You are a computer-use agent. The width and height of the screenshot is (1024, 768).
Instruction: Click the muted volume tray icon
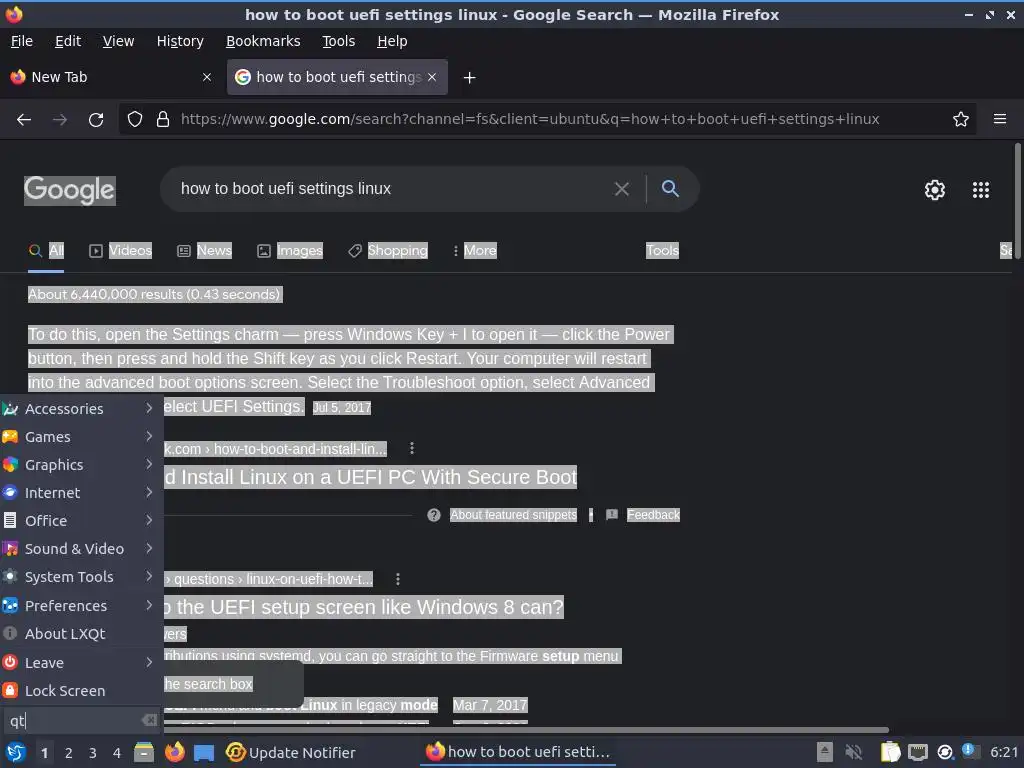coord(853,752)
